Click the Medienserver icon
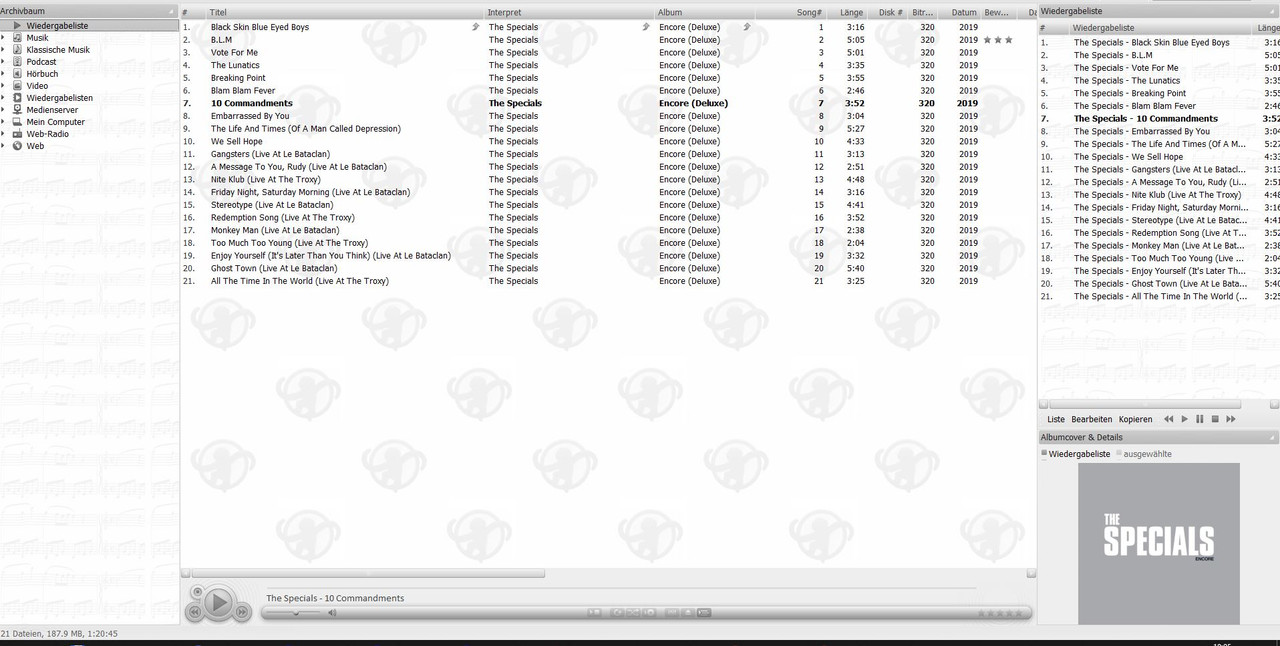The height and width of the screenshot is (646, 1280). click(x=17, y=109)
